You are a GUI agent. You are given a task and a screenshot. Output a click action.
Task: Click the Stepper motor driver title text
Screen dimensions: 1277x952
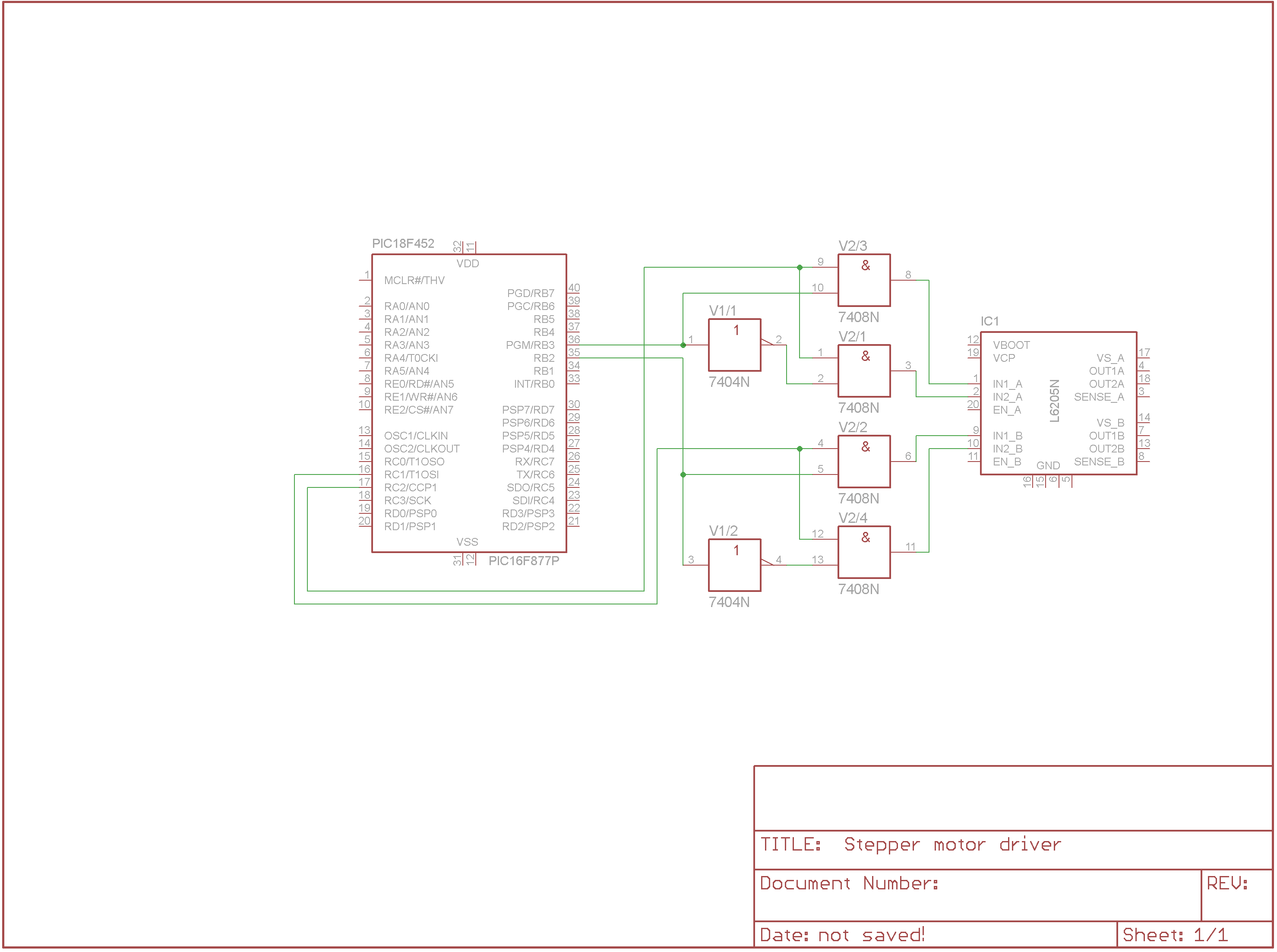click(952, 845)
